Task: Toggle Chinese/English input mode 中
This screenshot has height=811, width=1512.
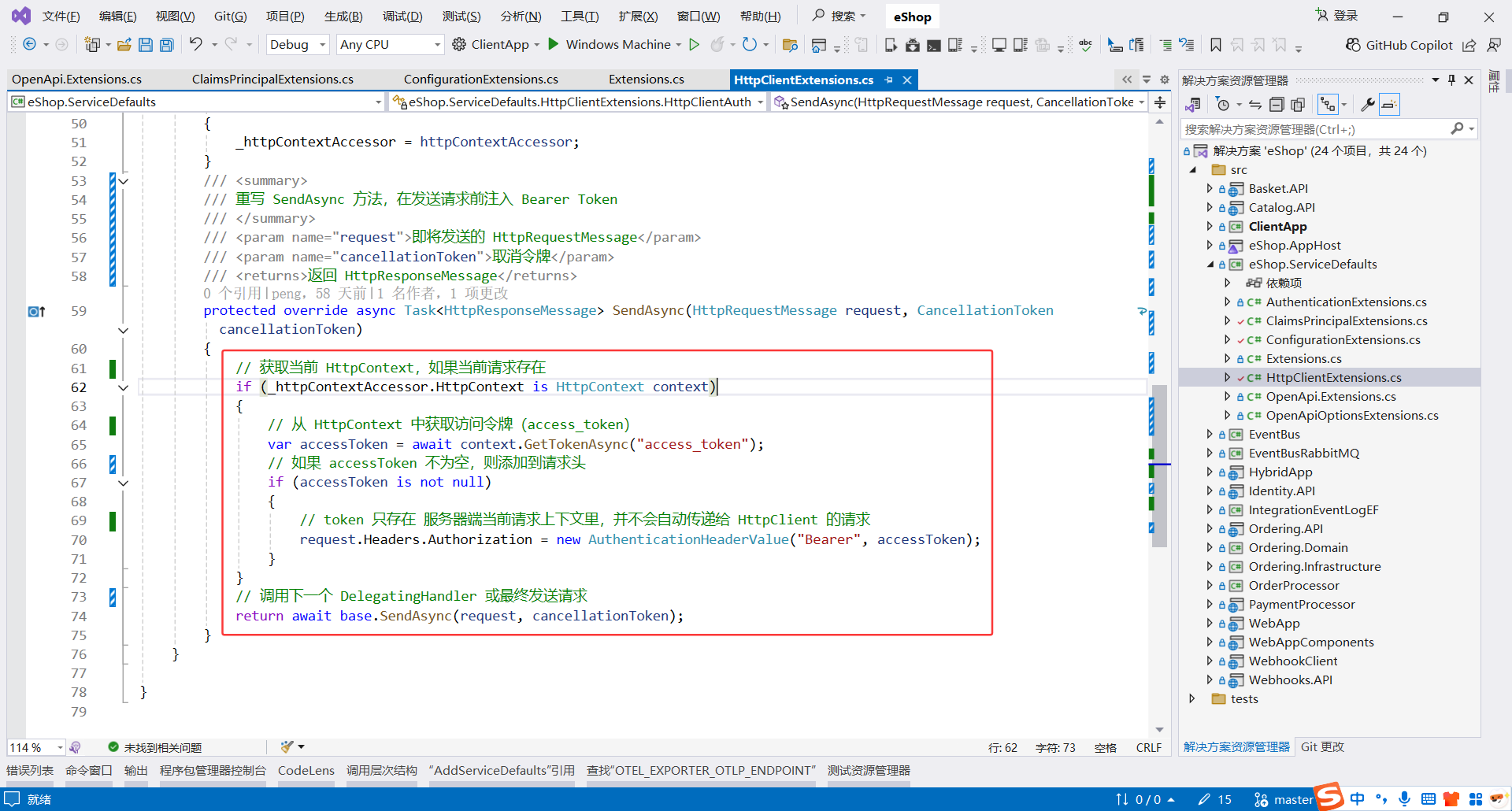Action: 1357,798
